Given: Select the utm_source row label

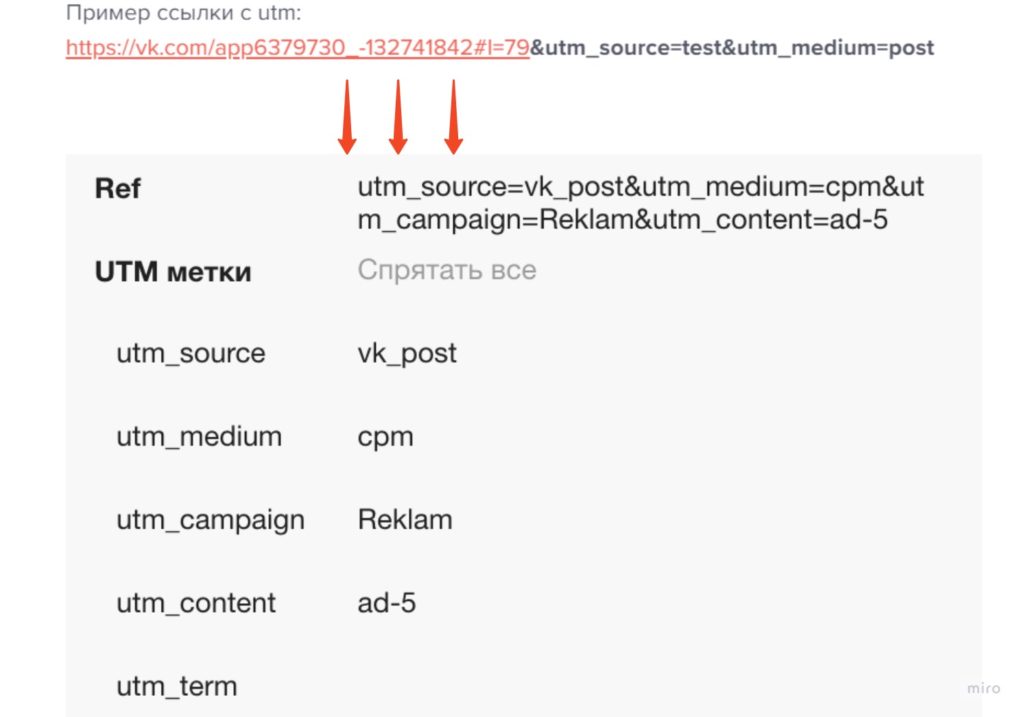Looking at the screenshot, I should tap(190, 353).
